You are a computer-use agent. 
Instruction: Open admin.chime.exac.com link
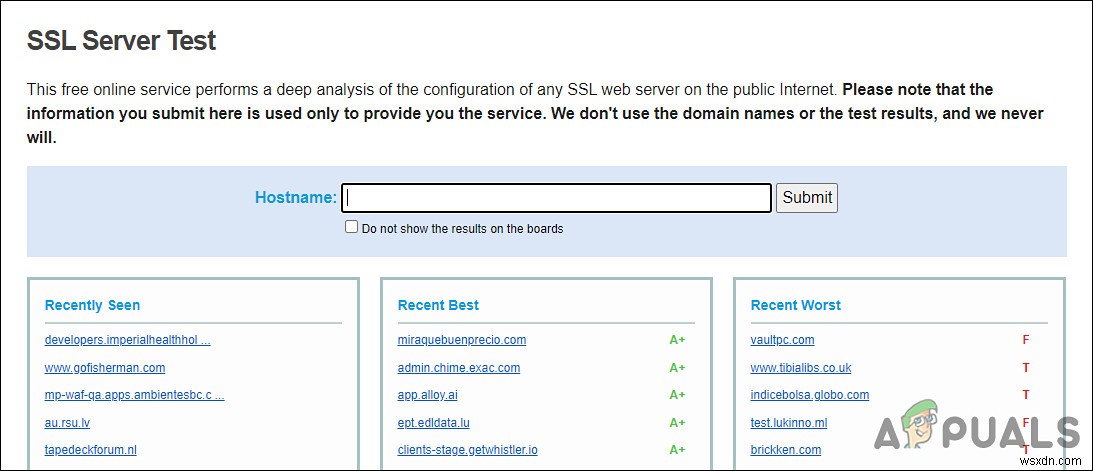point(459,367)
